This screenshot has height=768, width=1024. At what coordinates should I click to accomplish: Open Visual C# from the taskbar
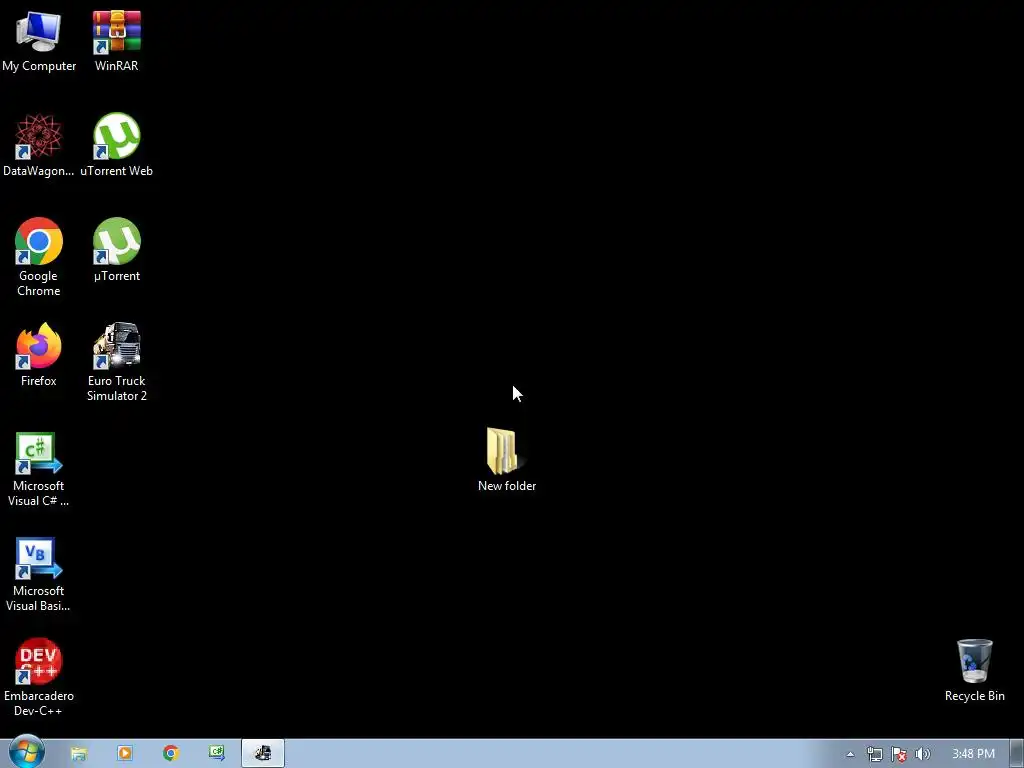217,754
